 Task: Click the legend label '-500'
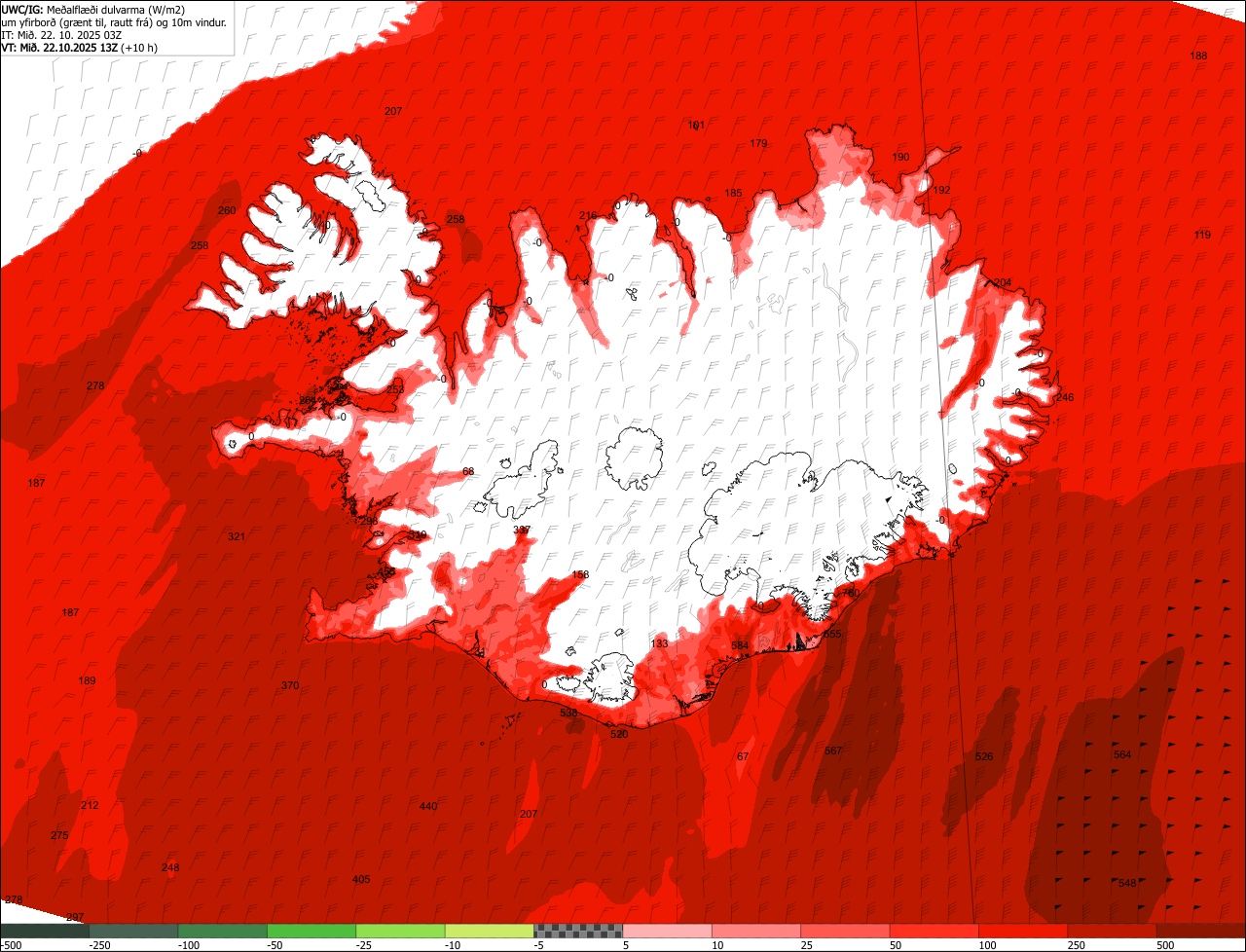tap(12, 945)
